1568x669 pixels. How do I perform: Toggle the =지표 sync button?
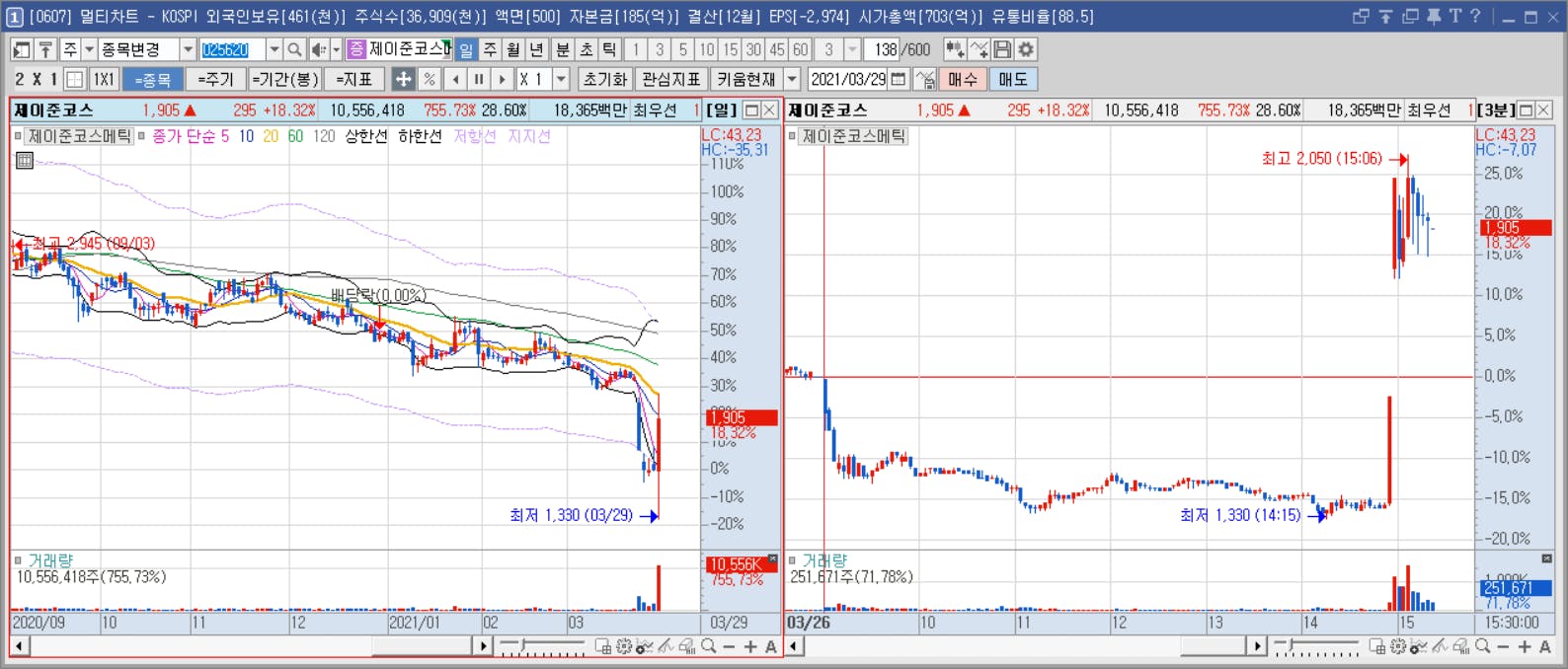coord(353,79)
